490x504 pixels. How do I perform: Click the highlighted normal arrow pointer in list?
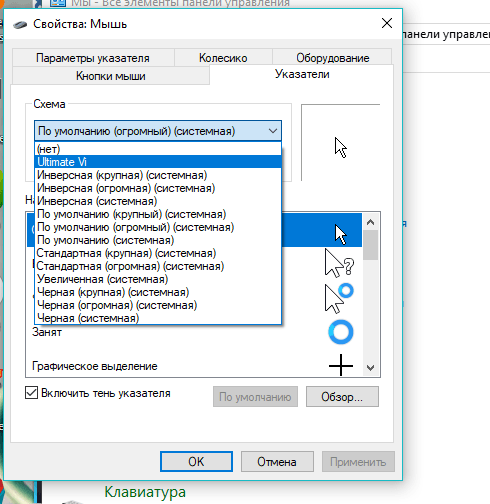pos(341,235)
